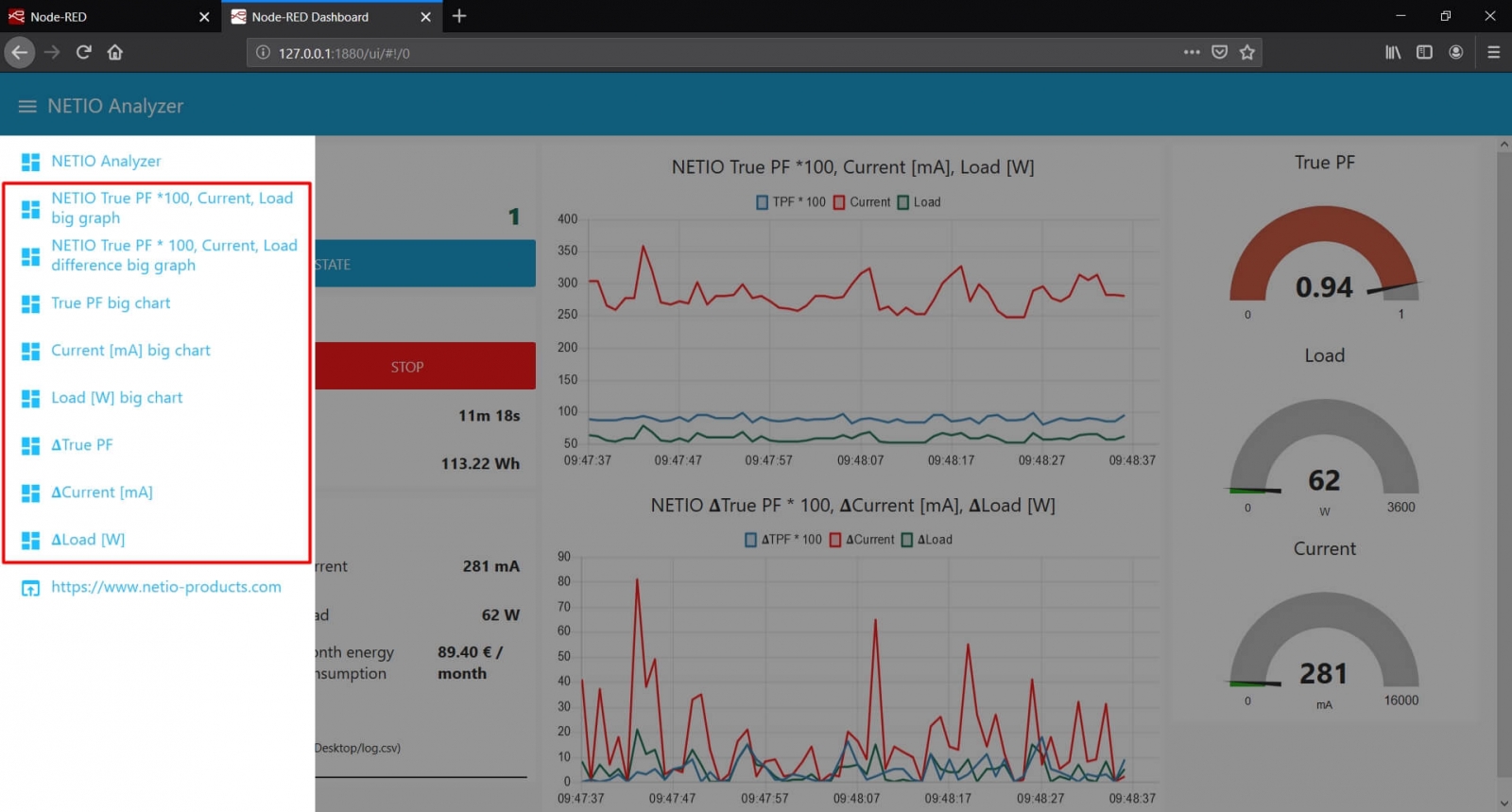This screenshot has height=812, width=1512.
Task: Click the scrollbar up arrow
Action: tap(1503, 145)
